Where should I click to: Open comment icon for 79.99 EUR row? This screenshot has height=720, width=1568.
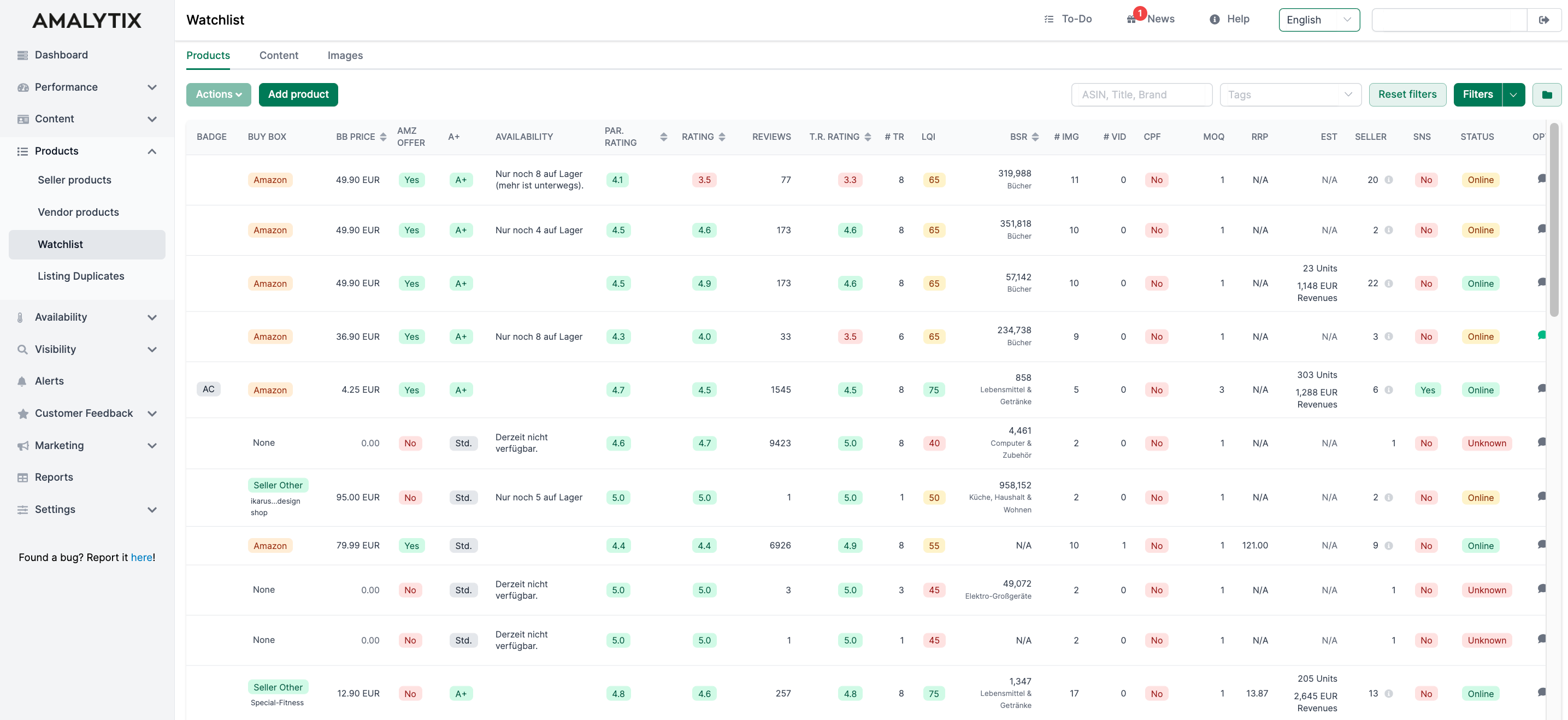pyautogui.click(x=1541, y=545)
